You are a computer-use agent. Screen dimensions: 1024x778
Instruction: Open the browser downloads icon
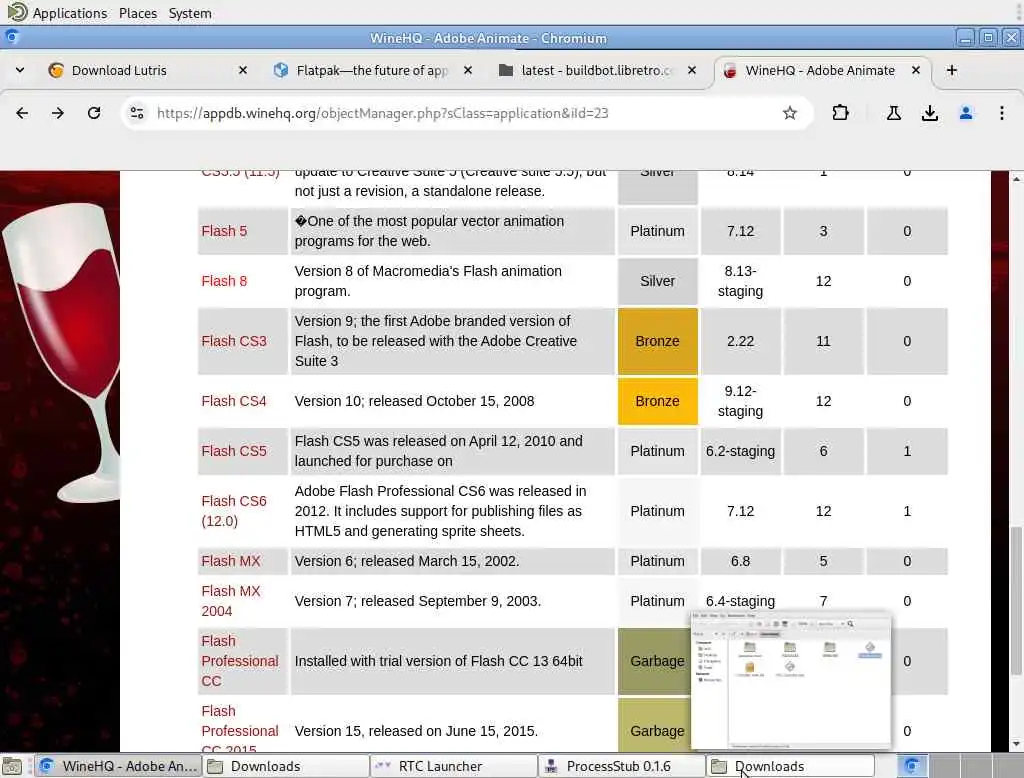(x=930, y=113)
